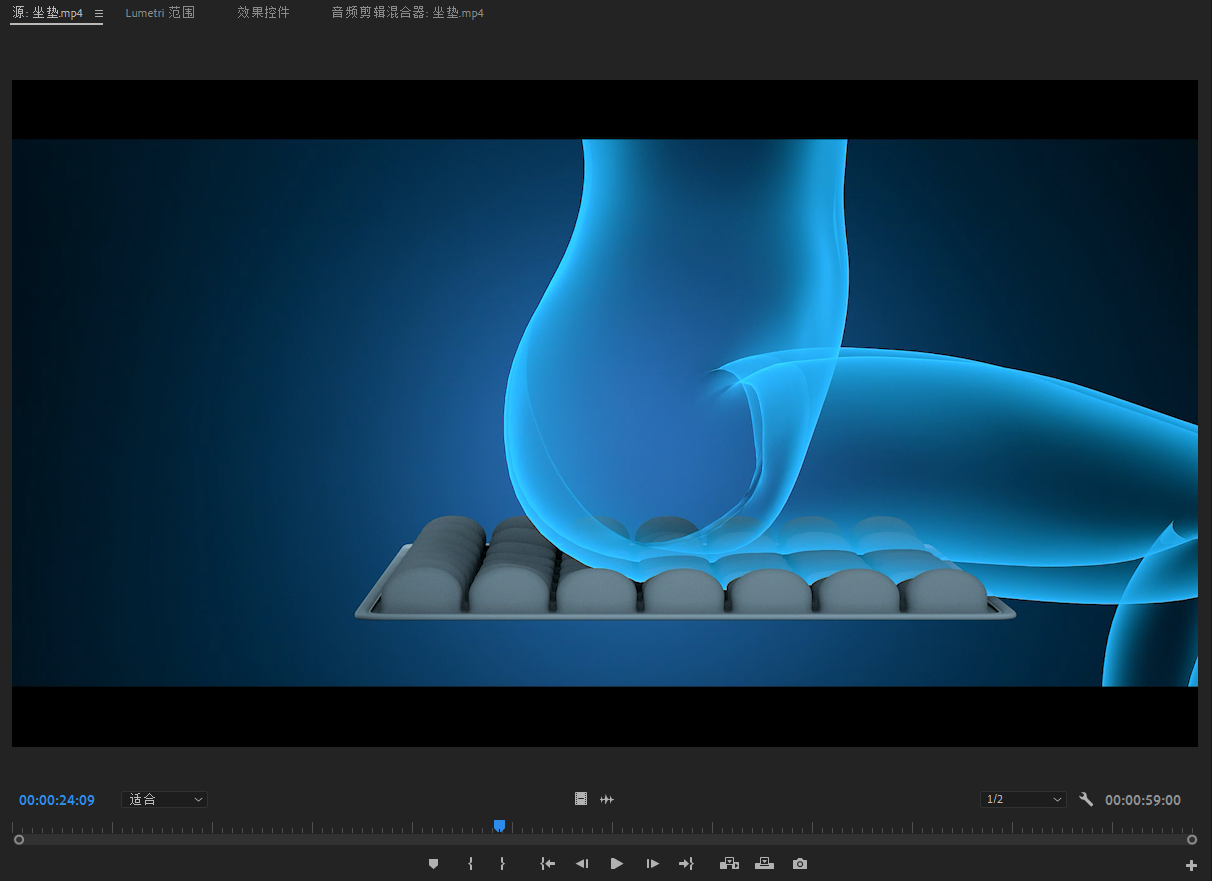
Task: Jump to the Out point
Action: click(686, 864)
